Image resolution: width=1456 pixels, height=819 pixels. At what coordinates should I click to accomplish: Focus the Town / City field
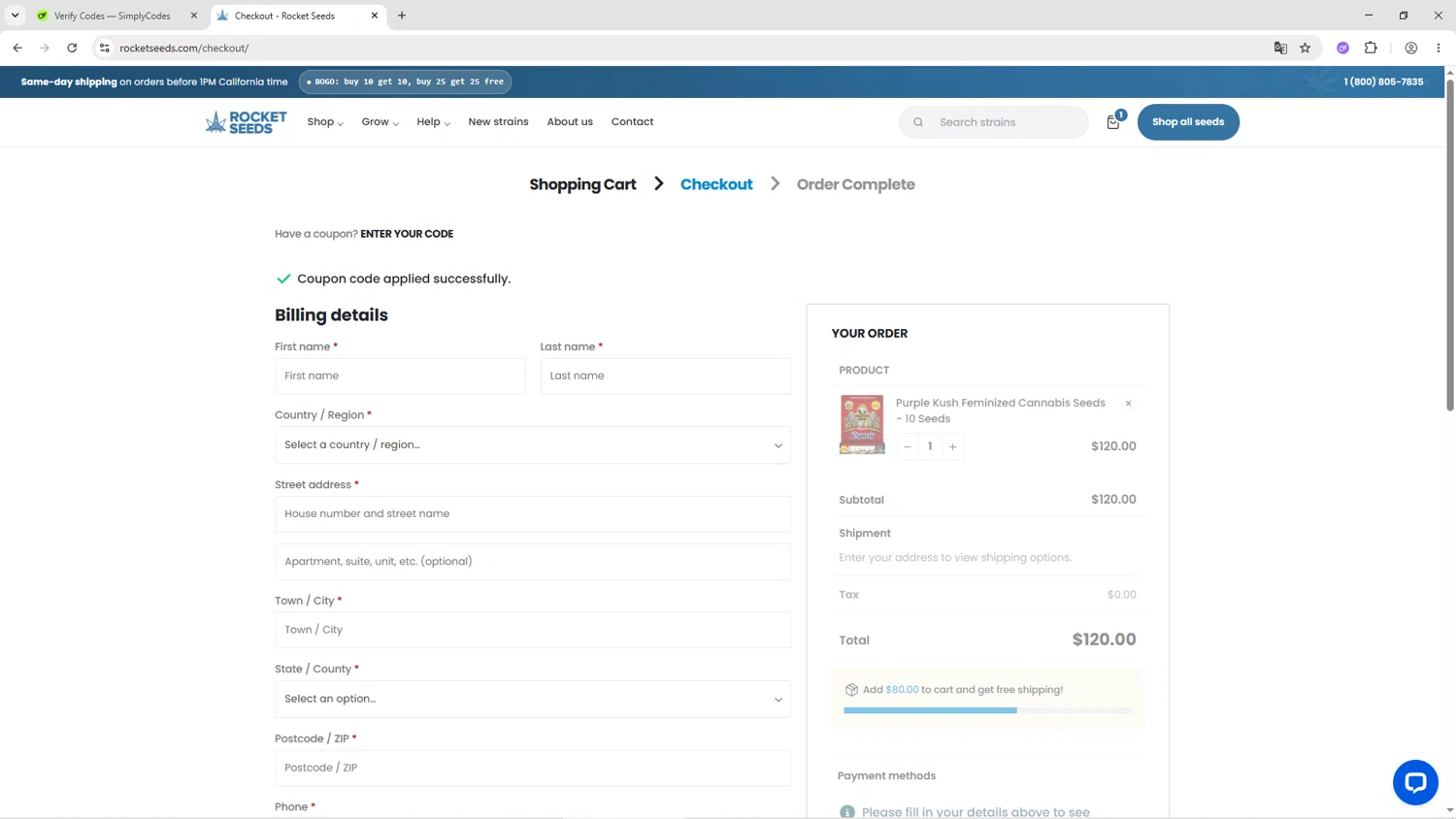coord(533,630)
